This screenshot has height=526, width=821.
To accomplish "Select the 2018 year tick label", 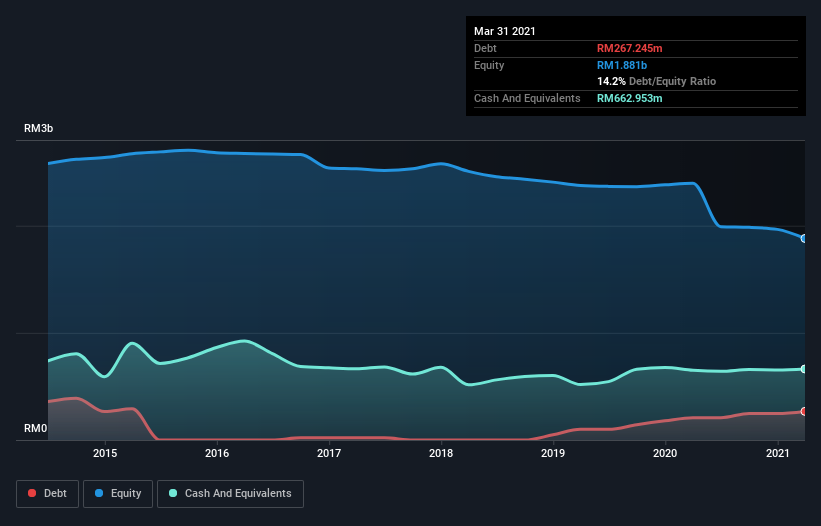I will point(441,454).
